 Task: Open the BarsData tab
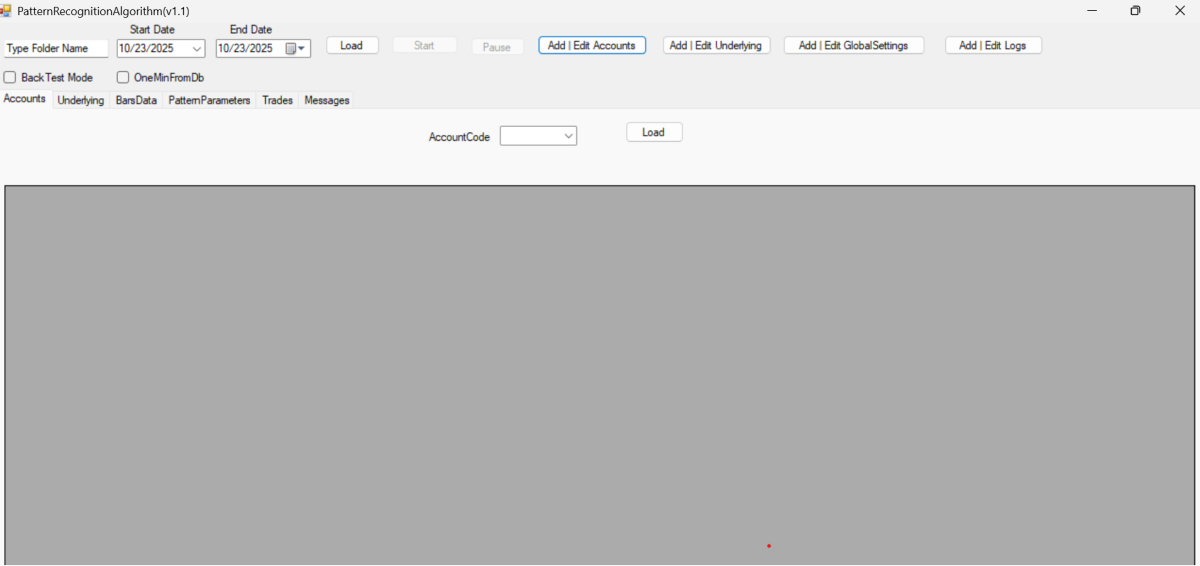136,100
